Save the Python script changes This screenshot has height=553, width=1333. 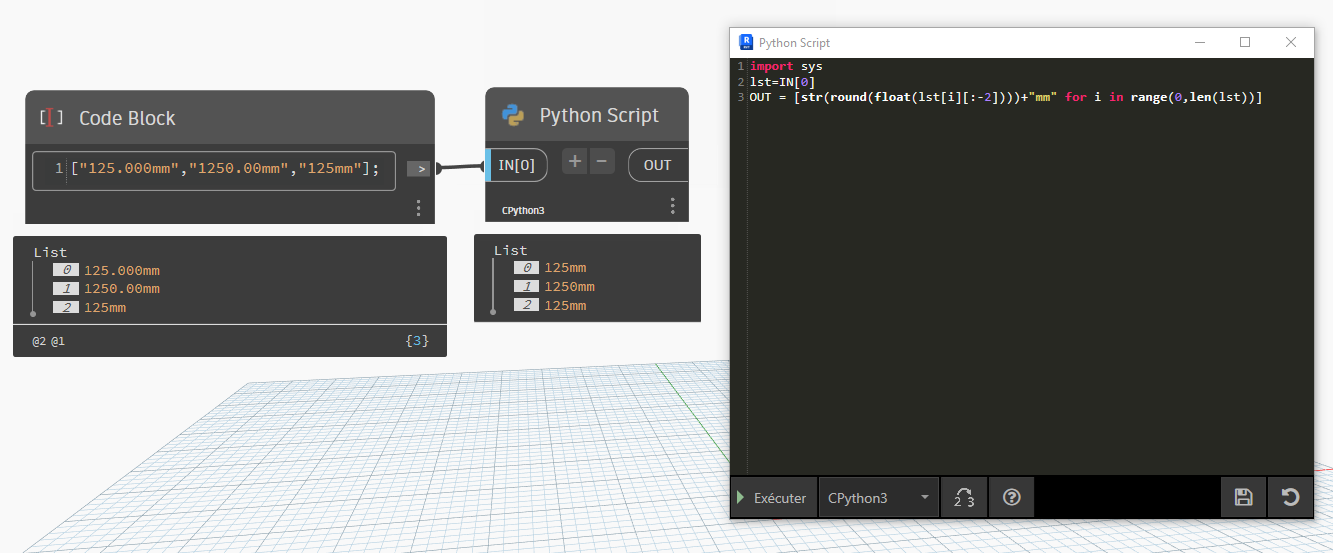pyautogui.click(x=1243, y=497)
